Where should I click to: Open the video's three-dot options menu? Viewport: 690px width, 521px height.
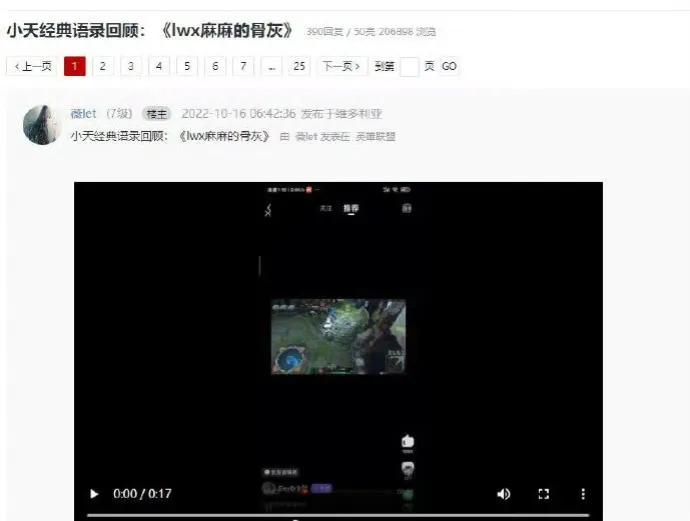pos(583,494)
